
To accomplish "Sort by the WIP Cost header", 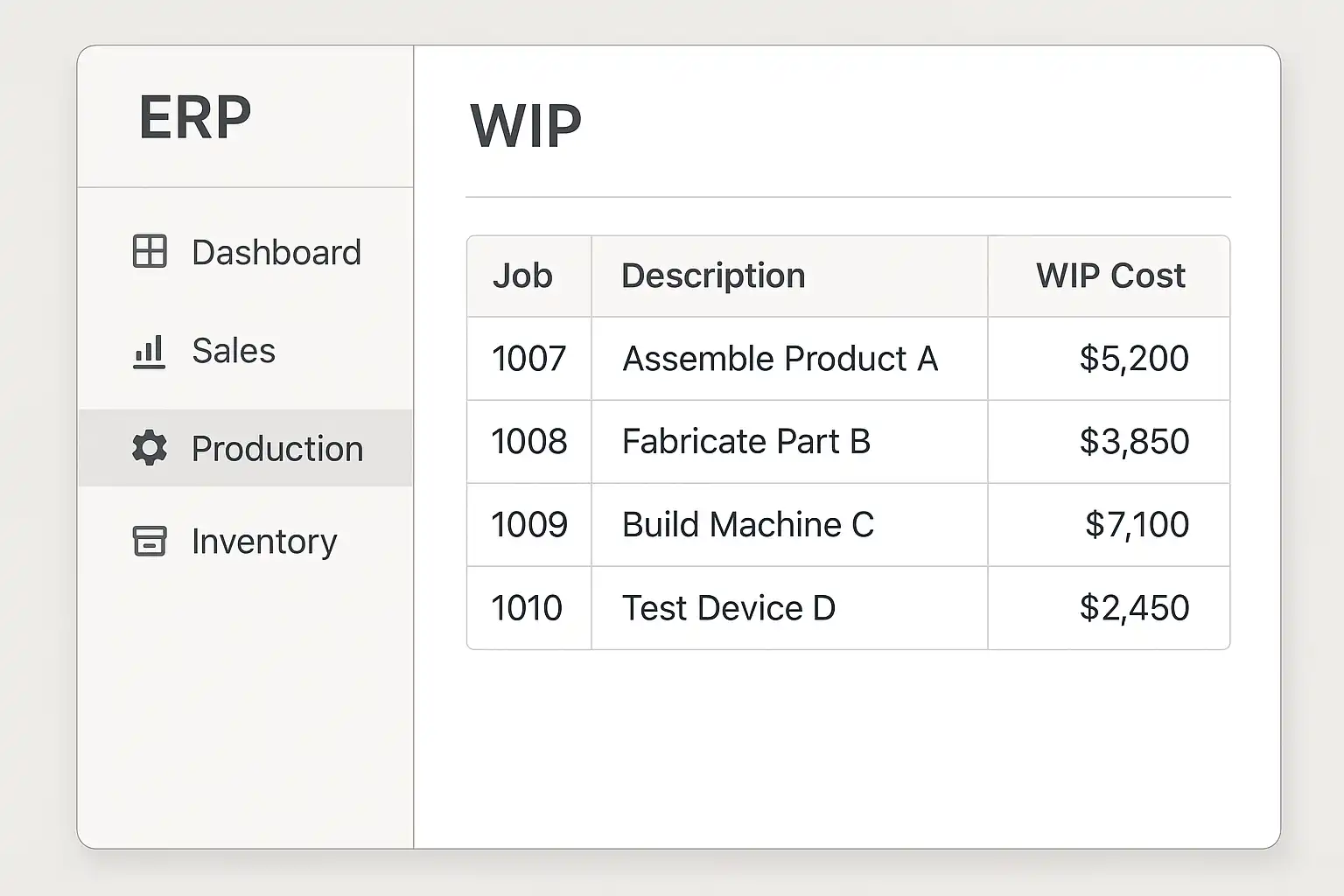I will click(x=1109, y=276).
